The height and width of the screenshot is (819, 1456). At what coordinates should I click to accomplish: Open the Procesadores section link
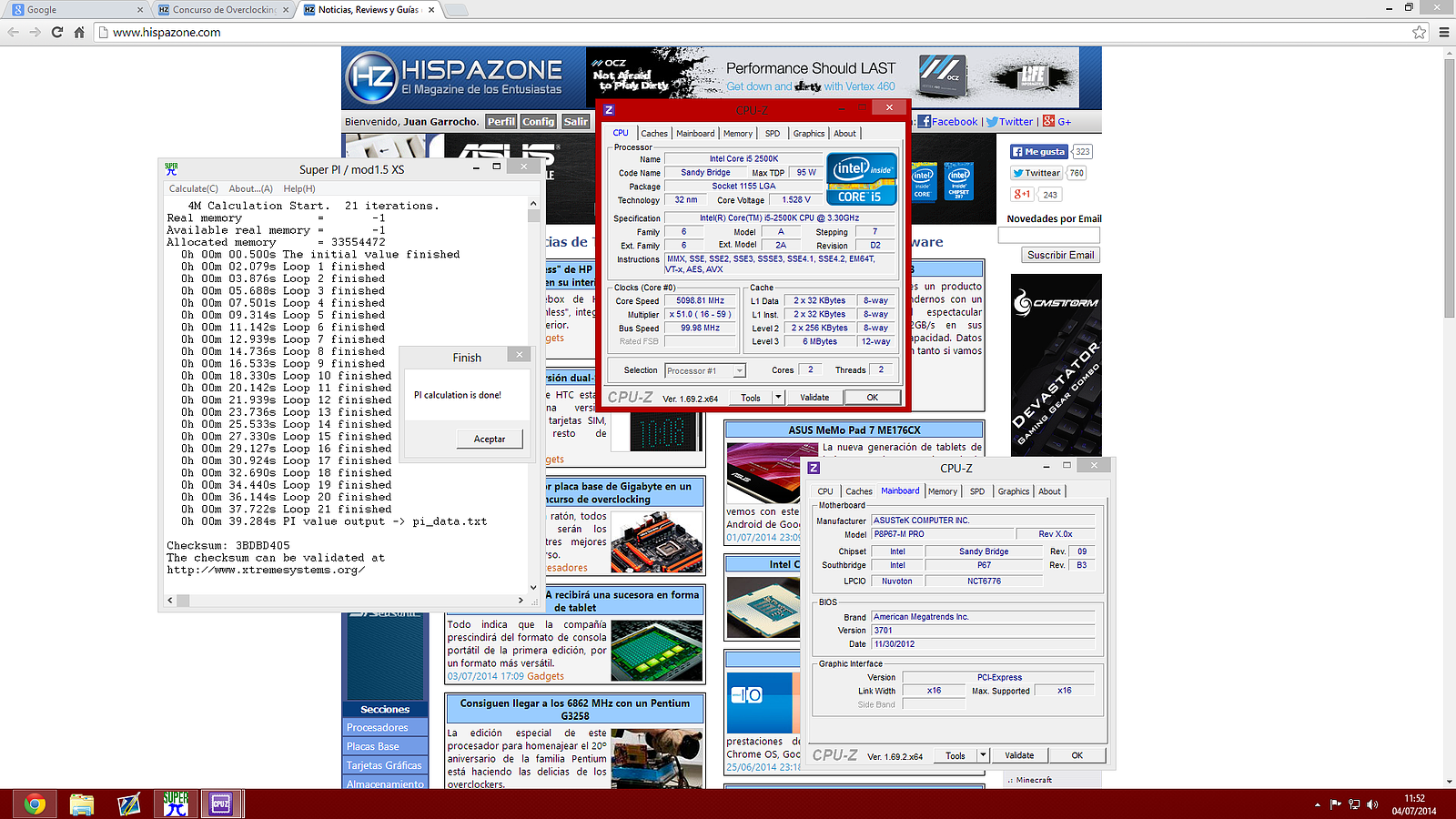377,728
